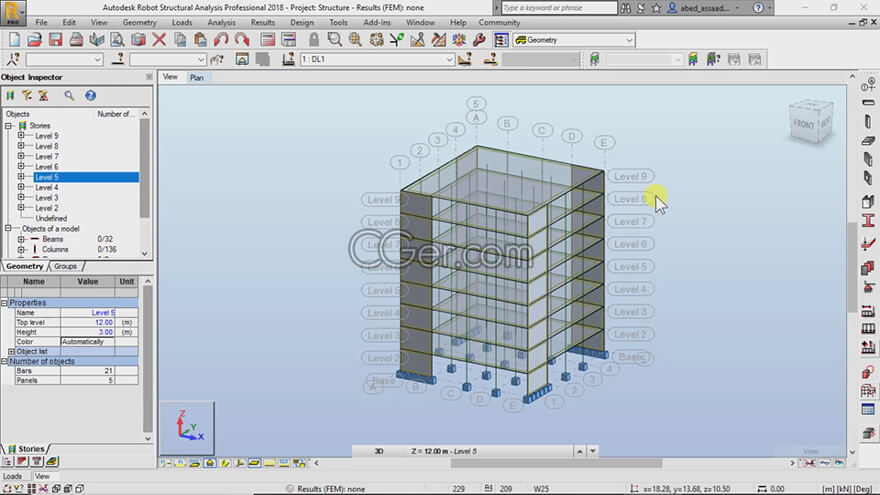Viewport: 880px width, 495px height.
Task: Activate zoom window magnifier icon
Action: point(334,39)
